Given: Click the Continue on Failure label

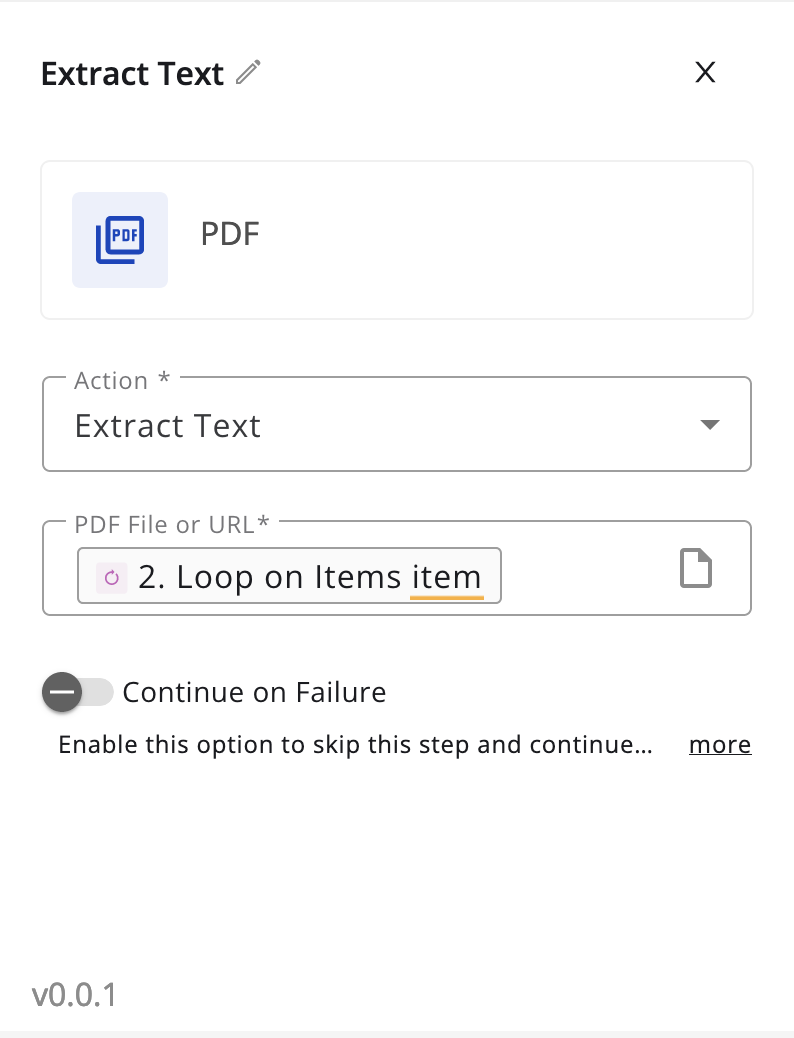Looking at the screenshot, I should click(x=254, y=692).
